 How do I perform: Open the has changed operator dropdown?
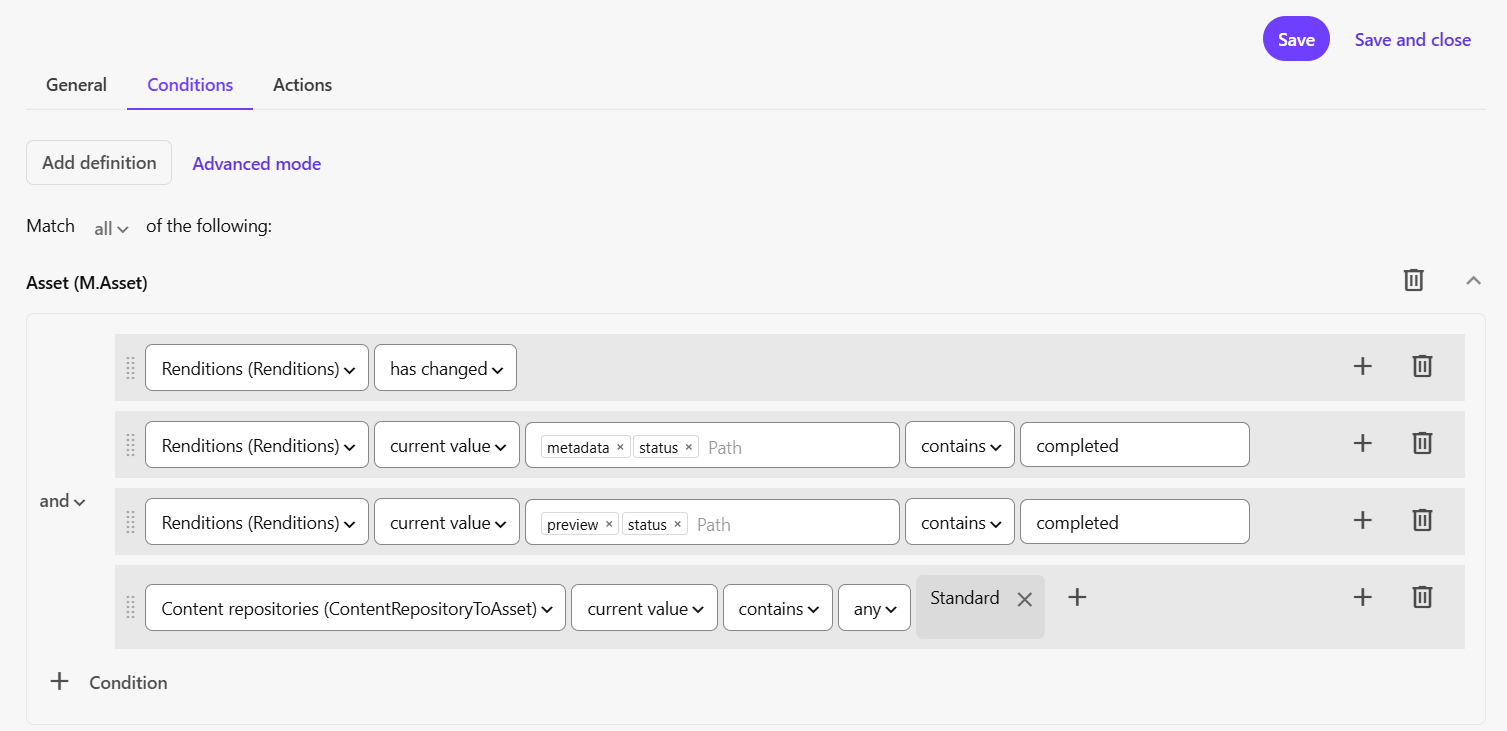click(445, 368)
